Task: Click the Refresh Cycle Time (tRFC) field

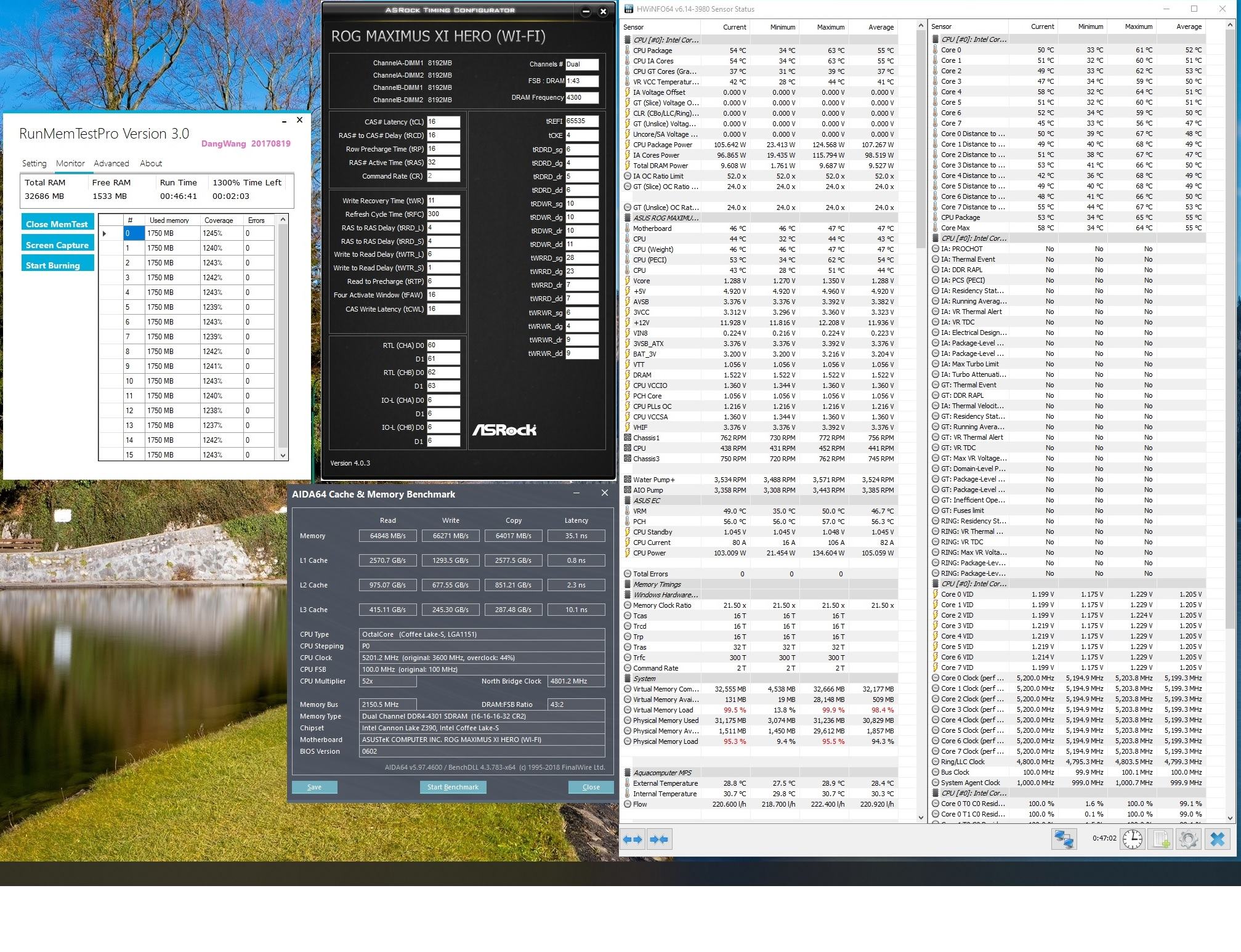Action: click(x=443, y=214)
